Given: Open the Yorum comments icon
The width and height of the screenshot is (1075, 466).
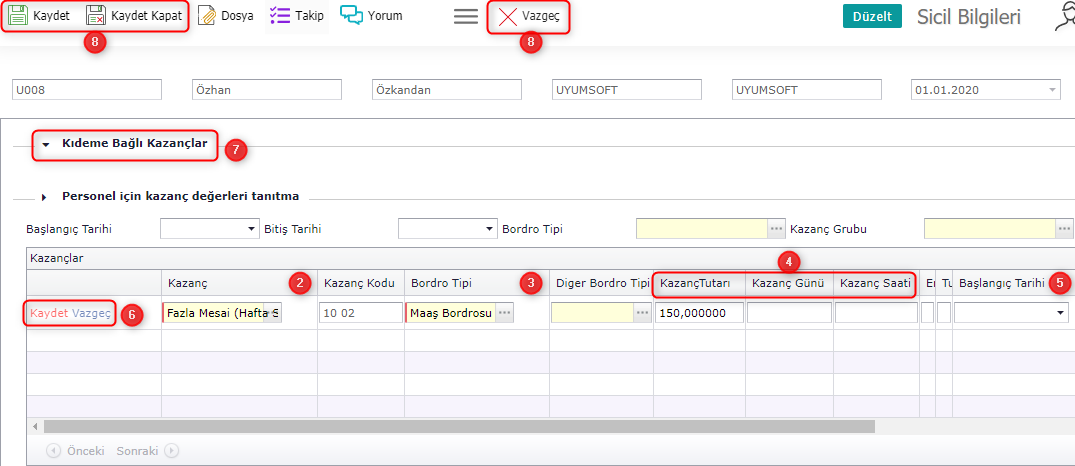Looking at the screenshot, I should (351, 16).
